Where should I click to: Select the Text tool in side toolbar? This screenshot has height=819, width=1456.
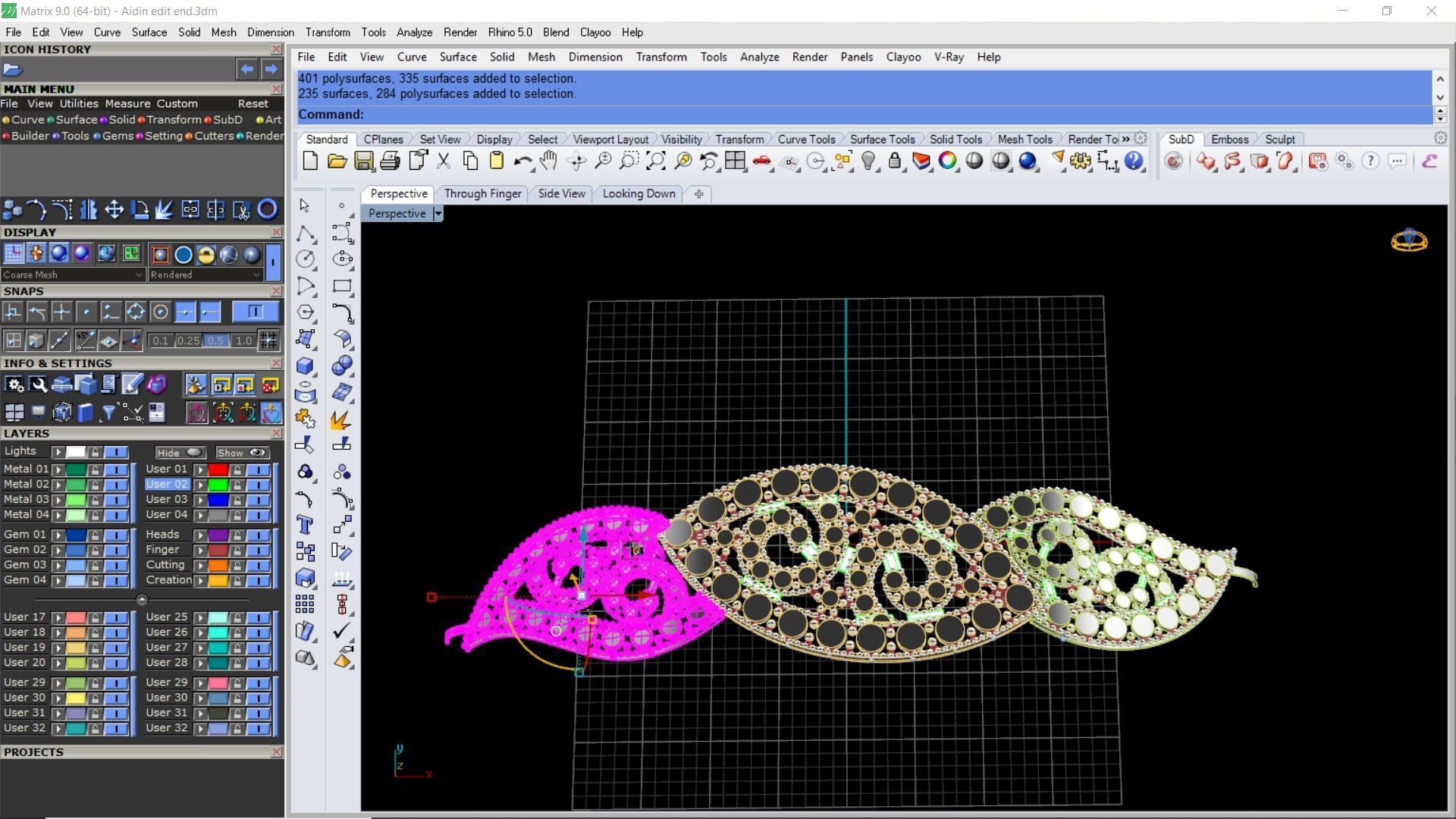pyautogui.click(x=305, y=525)
